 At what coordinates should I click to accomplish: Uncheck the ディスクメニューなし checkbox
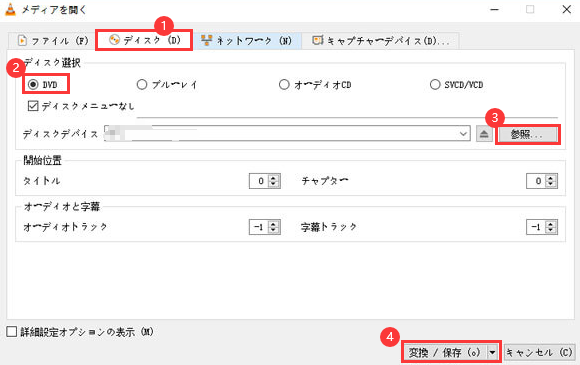[33, 106]
